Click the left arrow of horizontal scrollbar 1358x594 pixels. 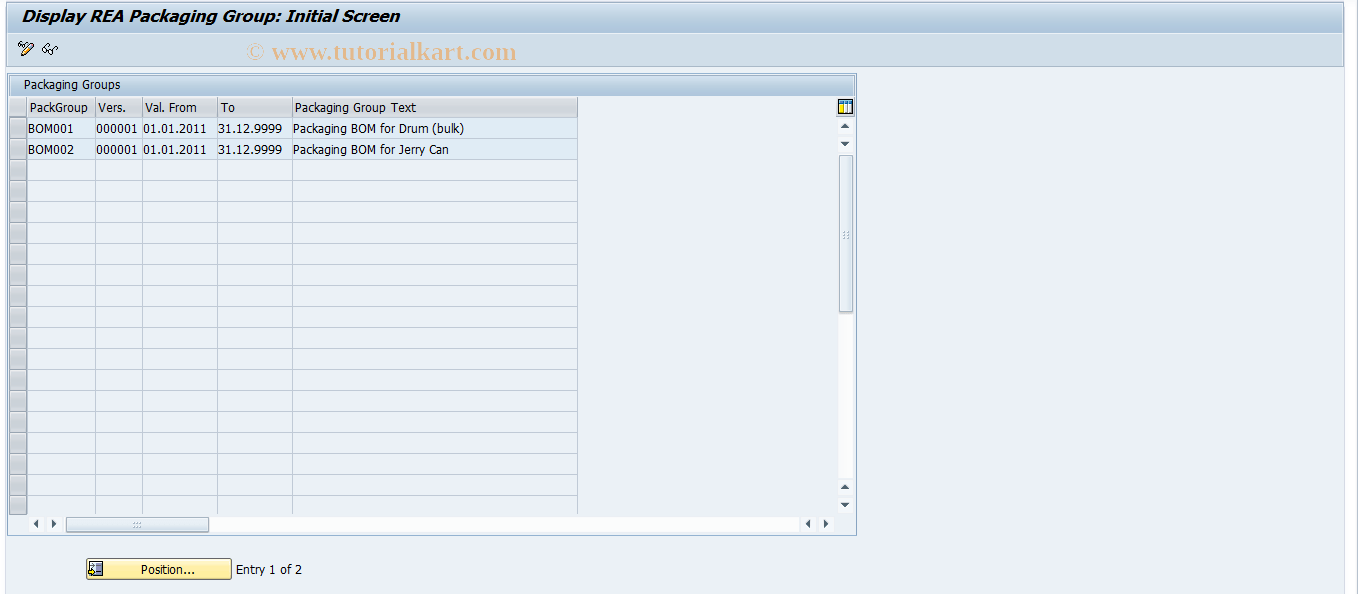coord(36,523)
